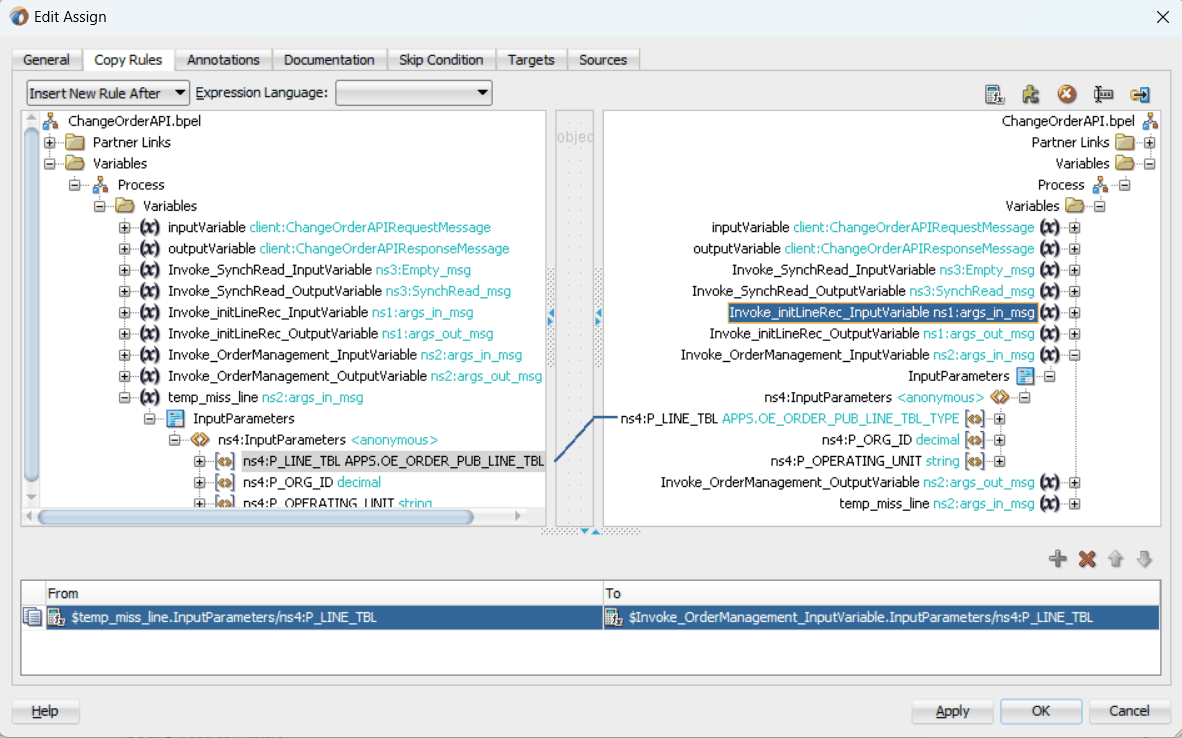Screen dimensions: 1182x738
Task: Click the orange remove toolbar icon
Action: [x=1067, y=94]
